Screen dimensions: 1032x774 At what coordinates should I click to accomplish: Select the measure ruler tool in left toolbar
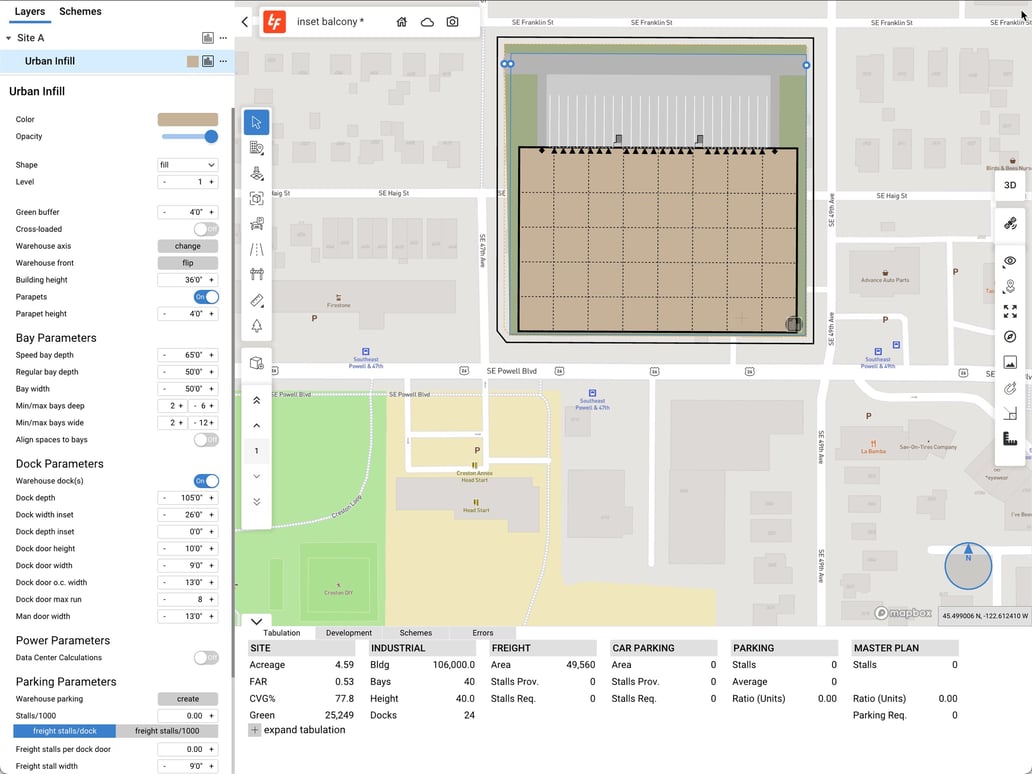[x=256, y=300]
